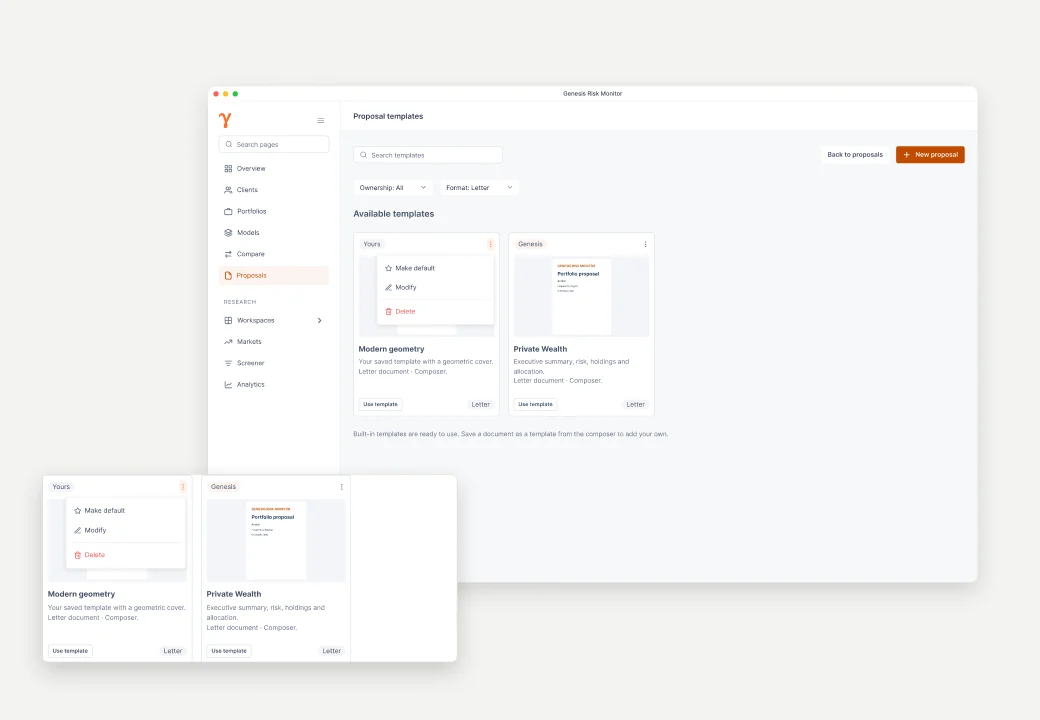This screenshot has width=1040, height=720.
Task: Click the Portfolios briefcase icon
Action: click(228, 211)
